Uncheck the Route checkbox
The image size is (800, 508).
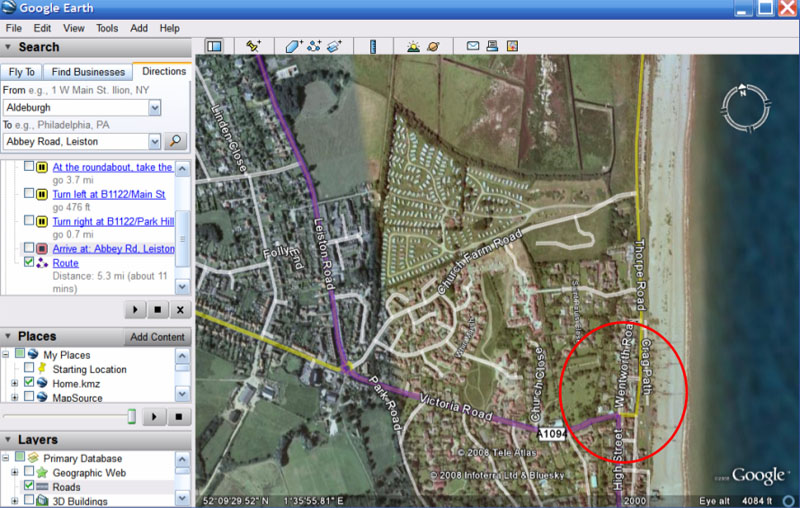(x=29, y=262)
